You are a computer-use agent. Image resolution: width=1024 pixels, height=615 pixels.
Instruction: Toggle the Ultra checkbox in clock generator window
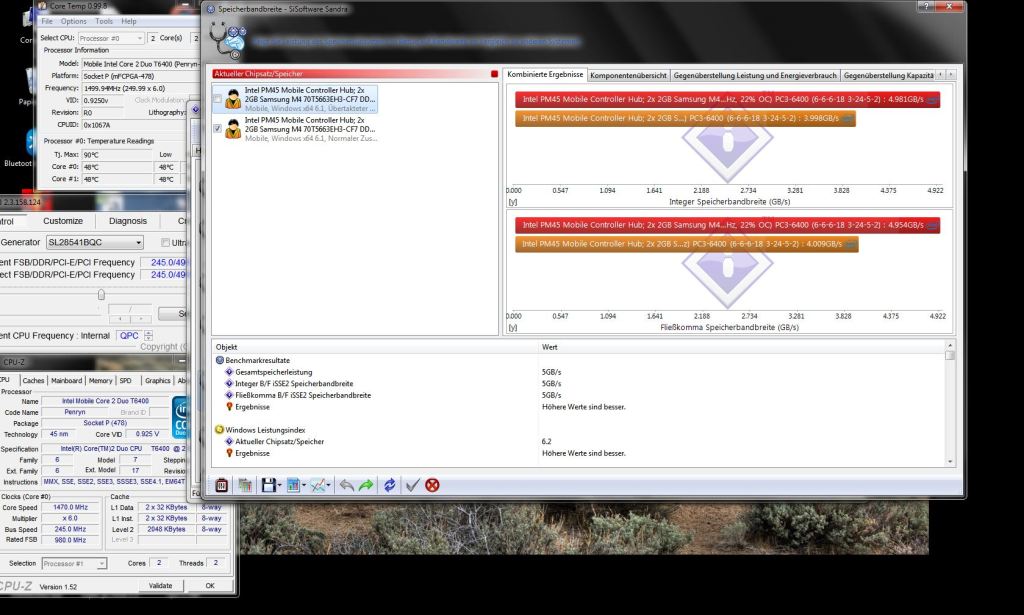click(x=165, y=242)
